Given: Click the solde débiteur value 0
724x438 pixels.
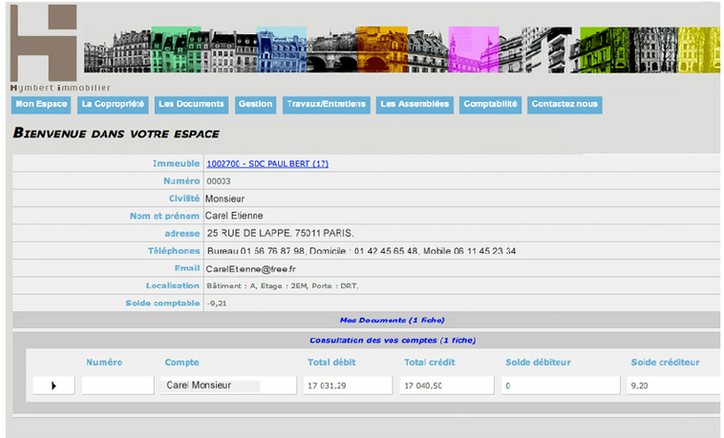Looking at the screenshot, I should [508, 386].
